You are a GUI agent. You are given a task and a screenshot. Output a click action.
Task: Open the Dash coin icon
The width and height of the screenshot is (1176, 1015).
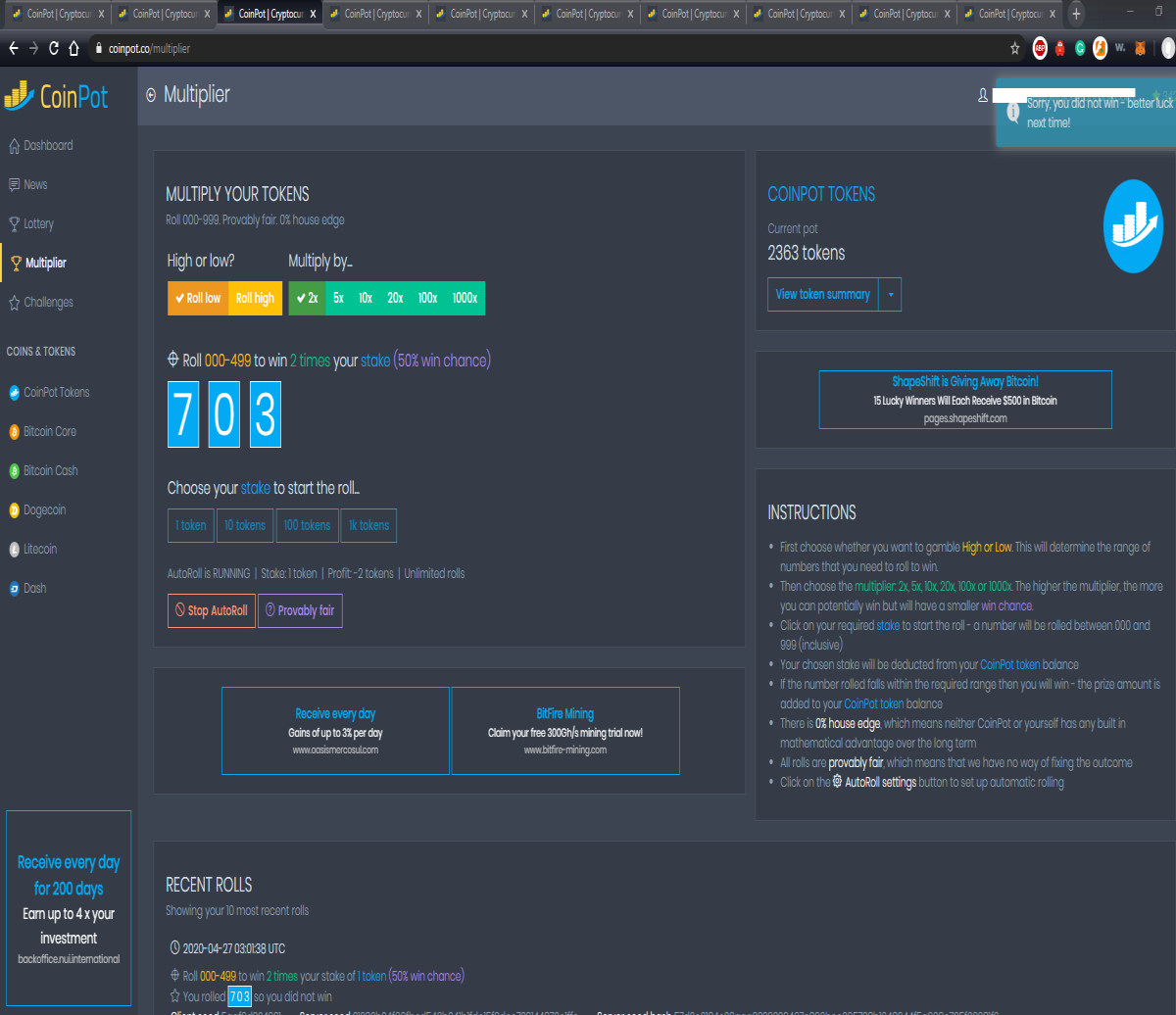14,588
